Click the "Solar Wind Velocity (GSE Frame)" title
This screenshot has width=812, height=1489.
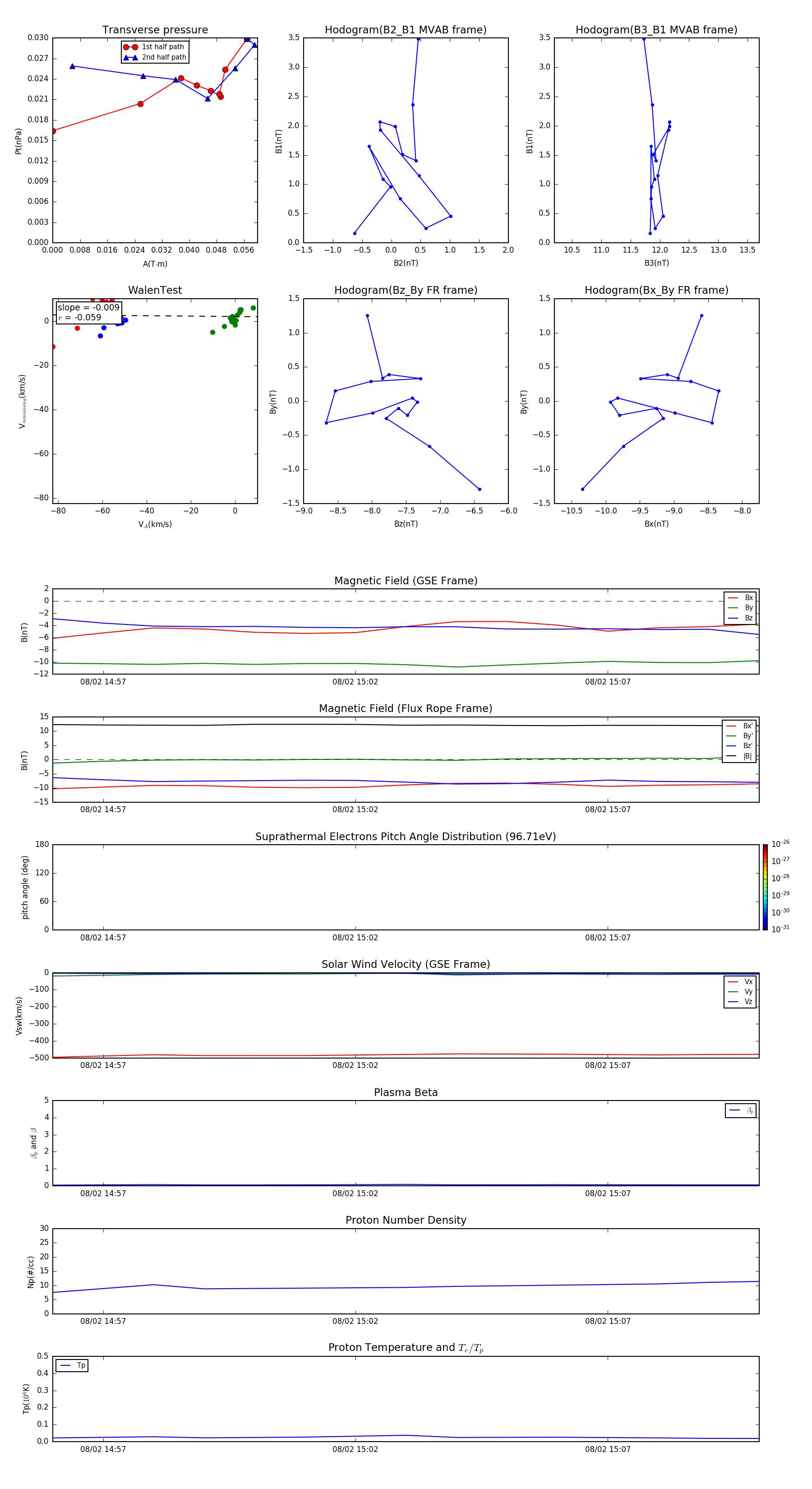pos(406,965)
